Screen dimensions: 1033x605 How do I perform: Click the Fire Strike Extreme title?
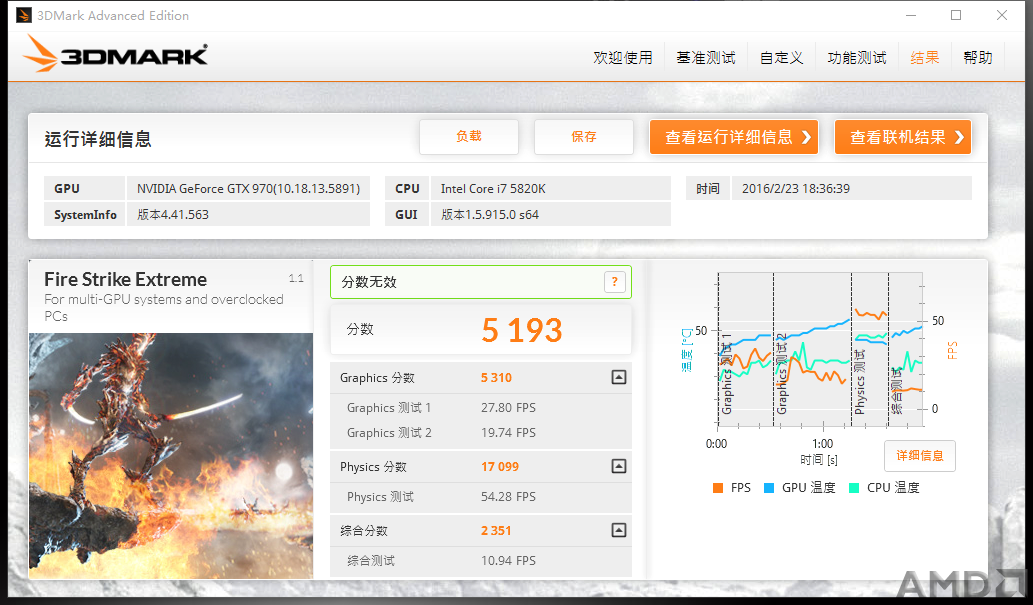[125, 279]
